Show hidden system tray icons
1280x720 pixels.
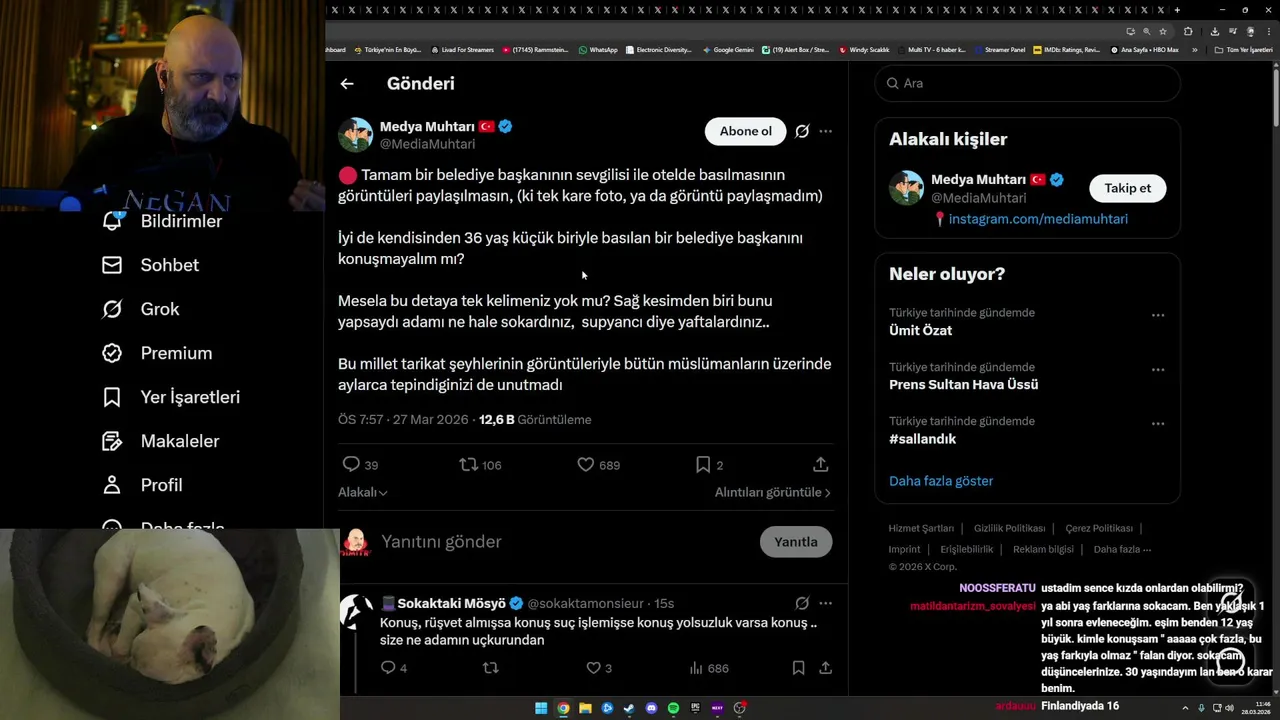[x=1185, y=708]
